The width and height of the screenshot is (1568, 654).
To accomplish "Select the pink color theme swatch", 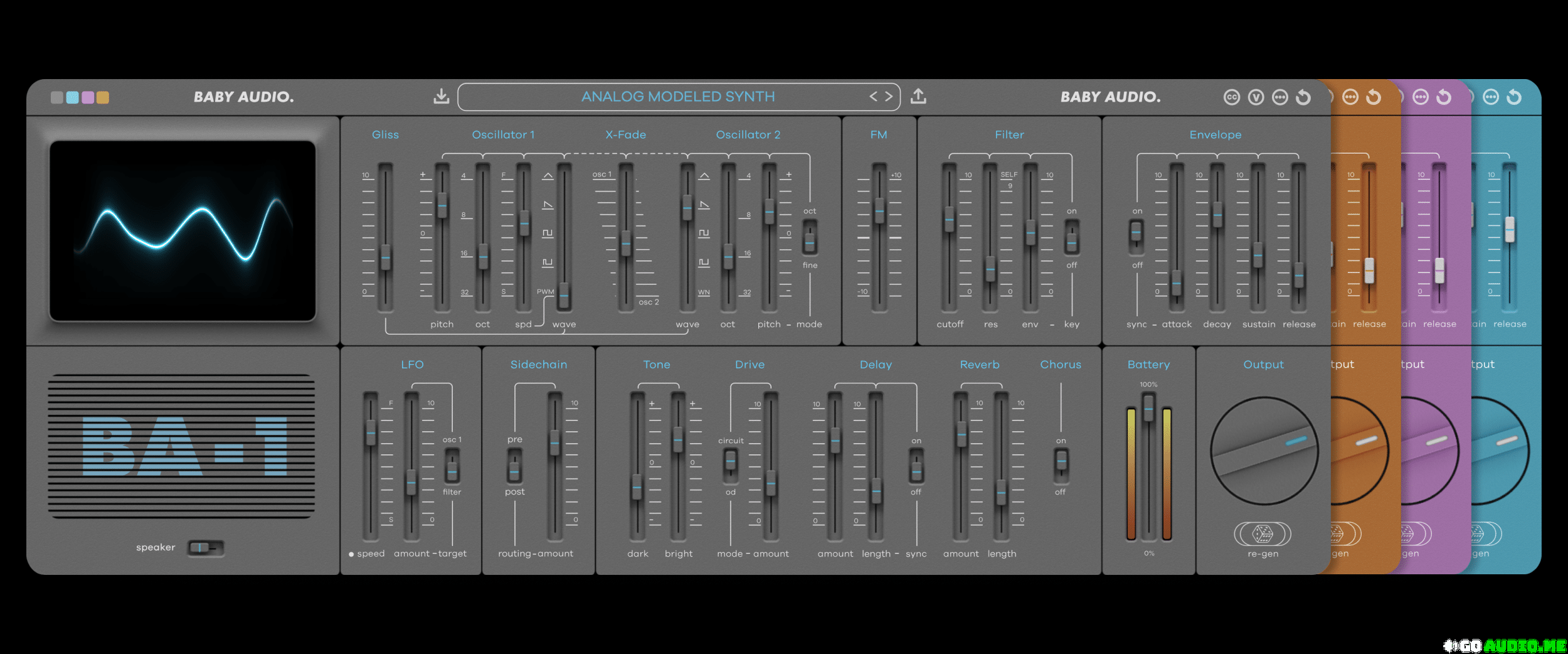I will pyautogui.click(x=88, y=97).
